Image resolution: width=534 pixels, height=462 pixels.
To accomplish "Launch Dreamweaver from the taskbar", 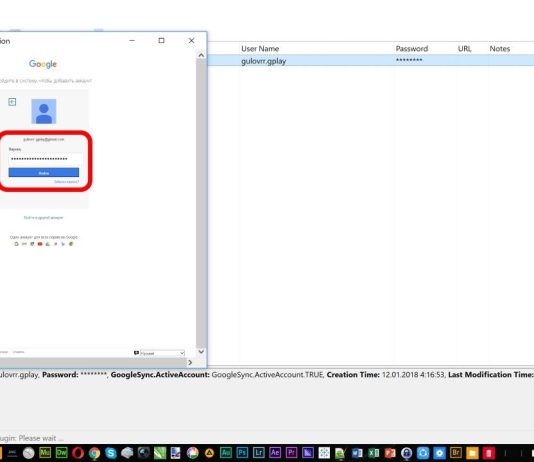I will click(62, 453).
